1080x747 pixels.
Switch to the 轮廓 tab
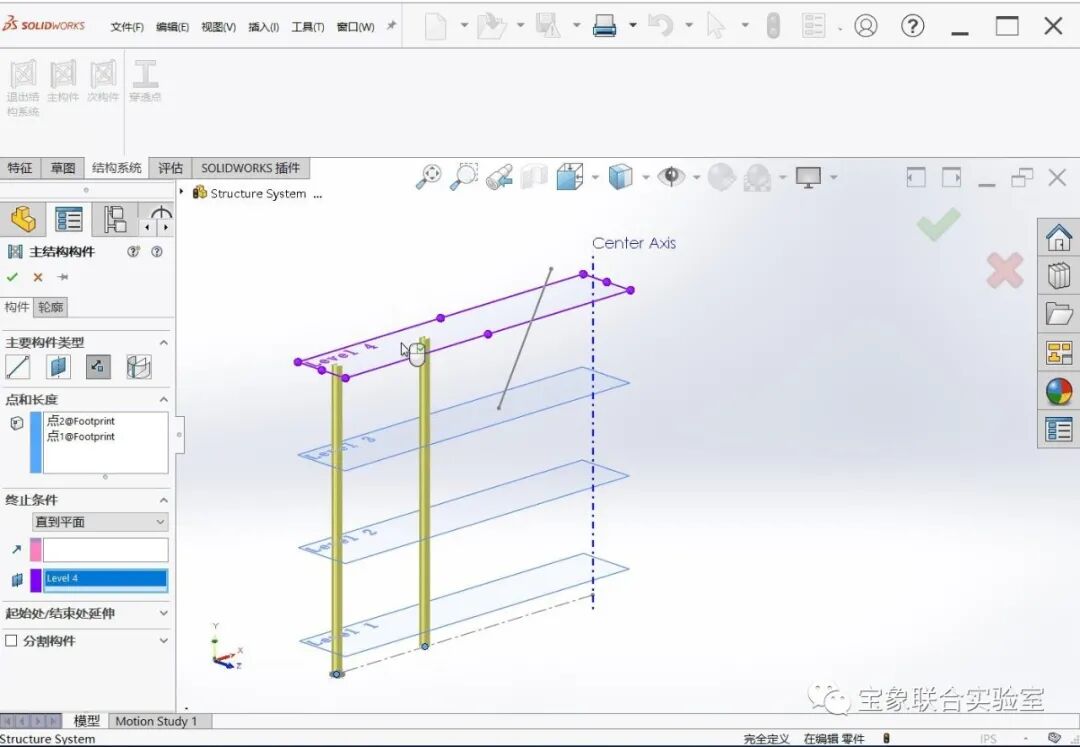(50, 307)
